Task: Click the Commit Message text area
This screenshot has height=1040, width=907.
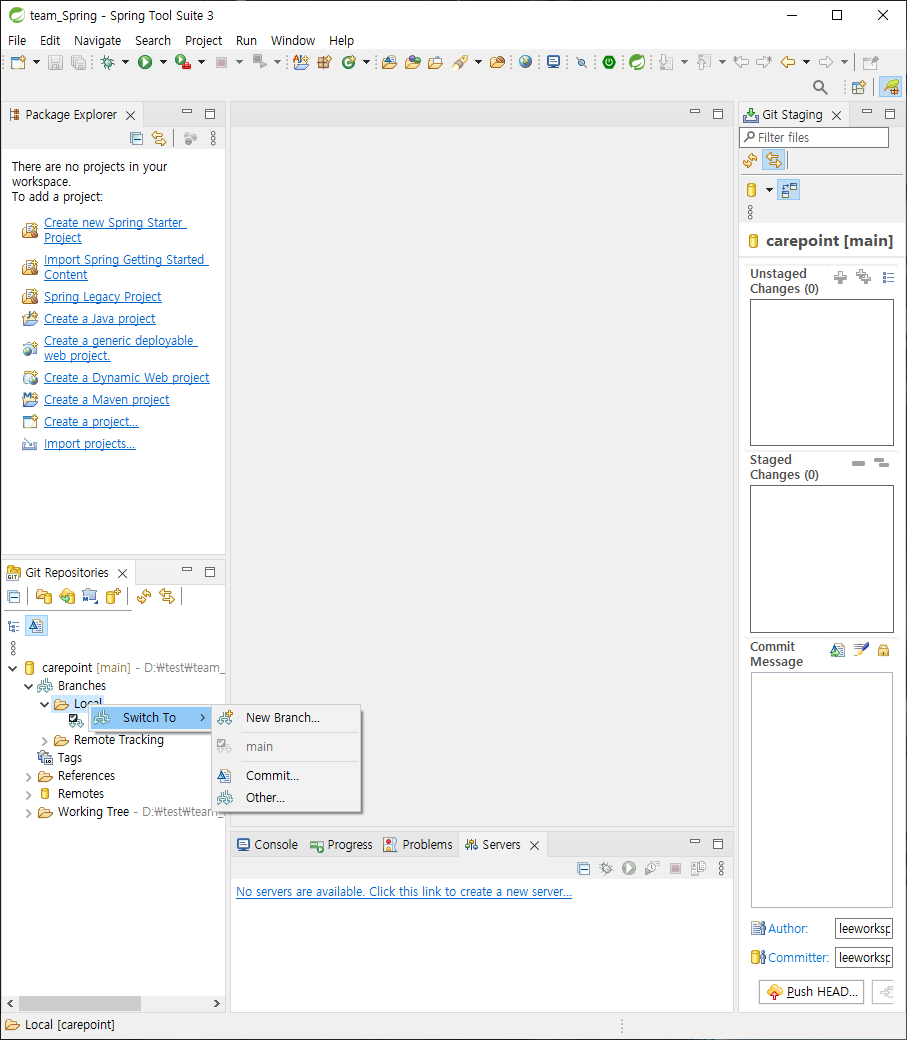Action: [x=821, y=790]
